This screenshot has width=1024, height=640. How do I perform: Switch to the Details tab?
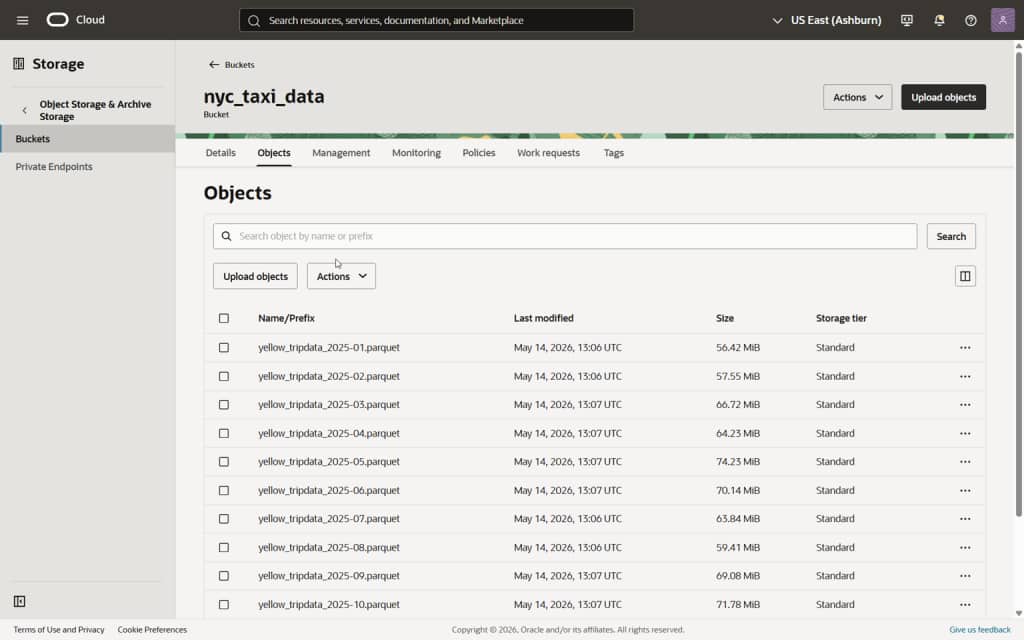click(221, 153)
